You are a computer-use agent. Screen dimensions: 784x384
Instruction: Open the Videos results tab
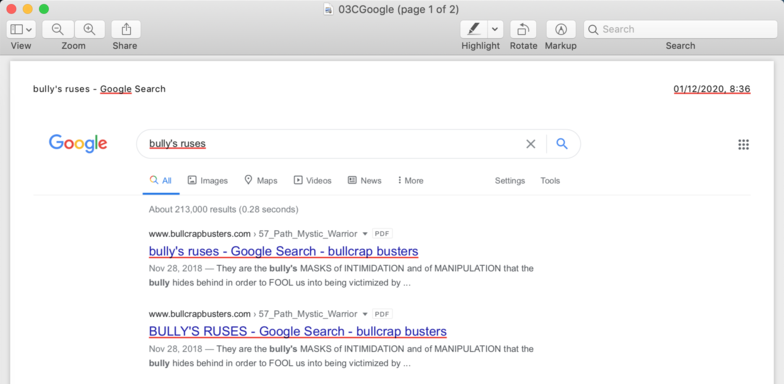(x=312, y=180)
